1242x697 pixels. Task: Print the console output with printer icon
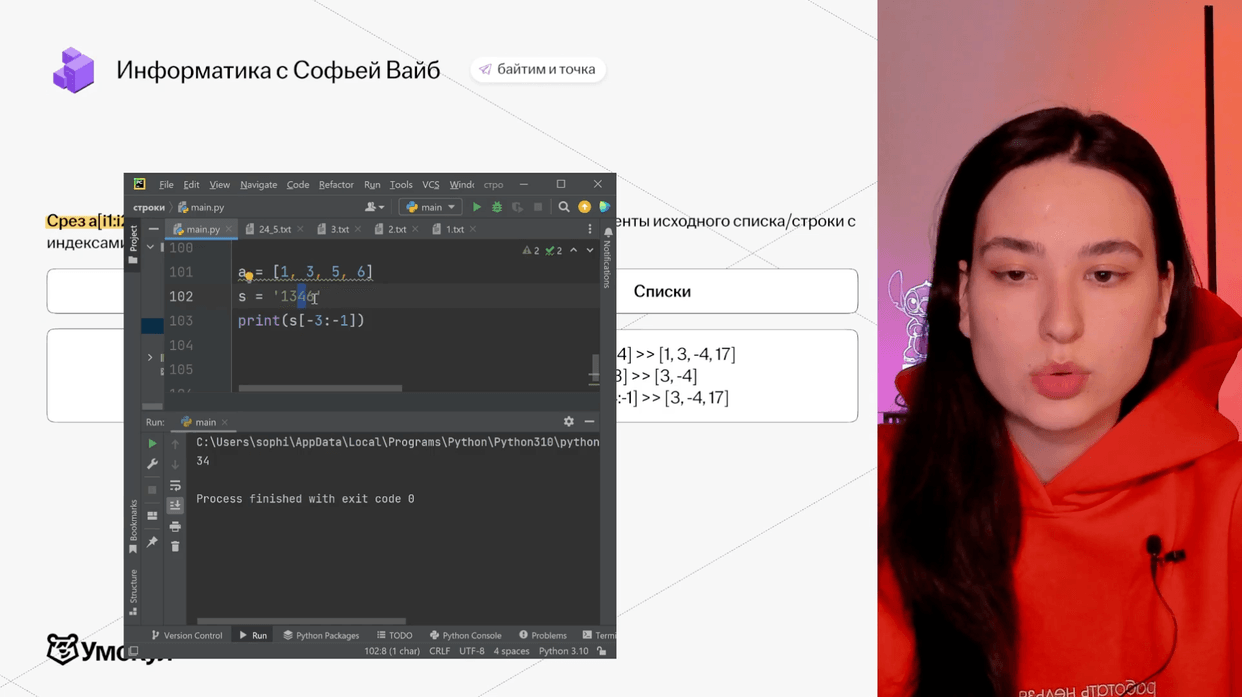tap(175, 526)
